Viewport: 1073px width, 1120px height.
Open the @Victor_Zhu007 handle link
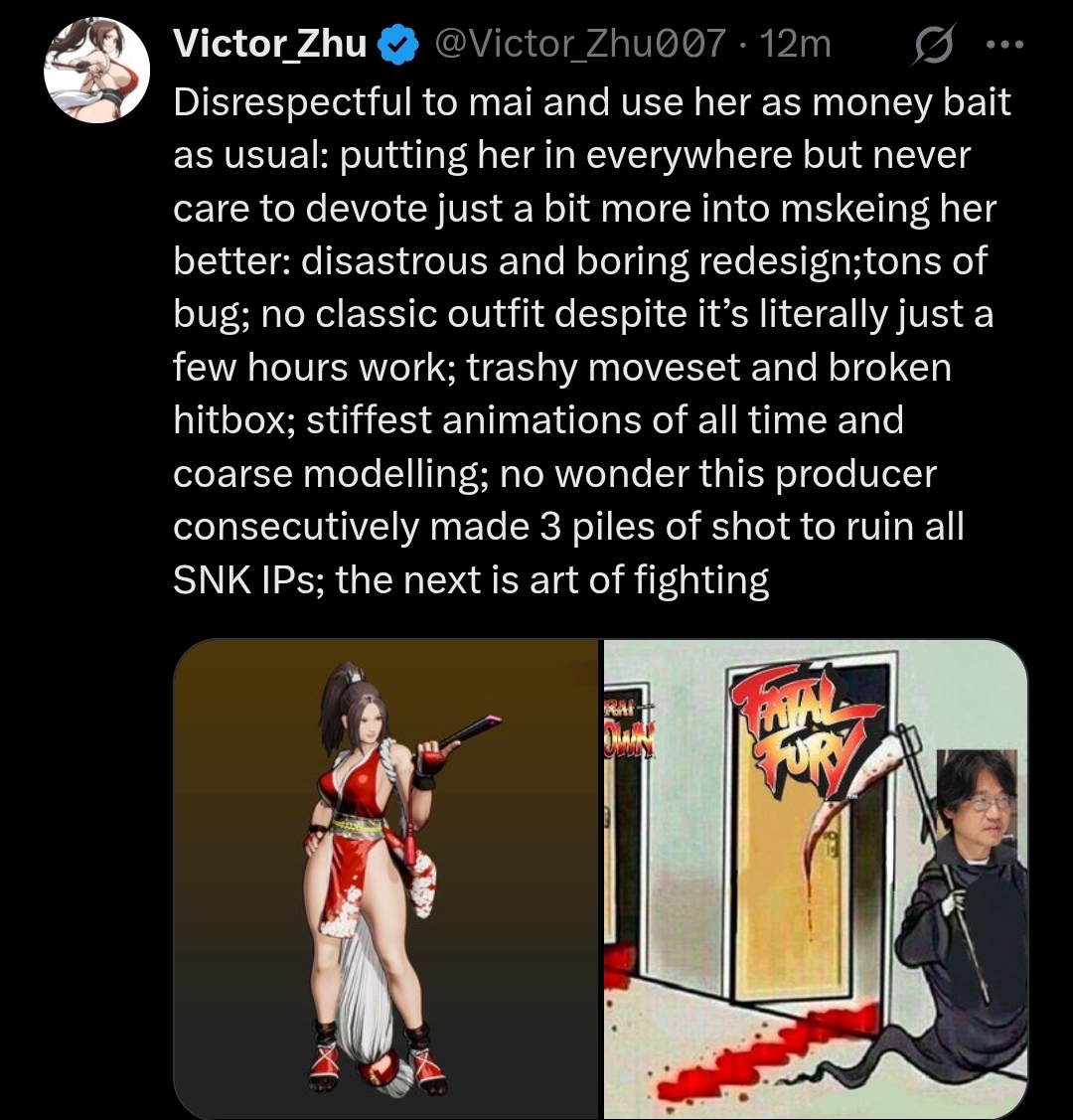coord(579,45)
